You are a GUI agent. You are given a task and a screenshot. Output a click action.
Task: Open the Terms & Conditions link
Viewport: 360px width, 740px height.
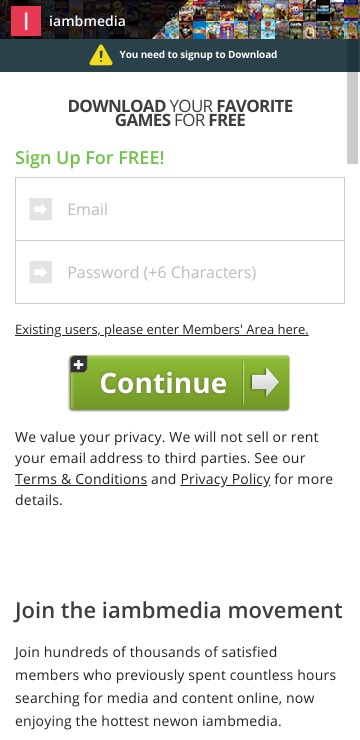81,479
